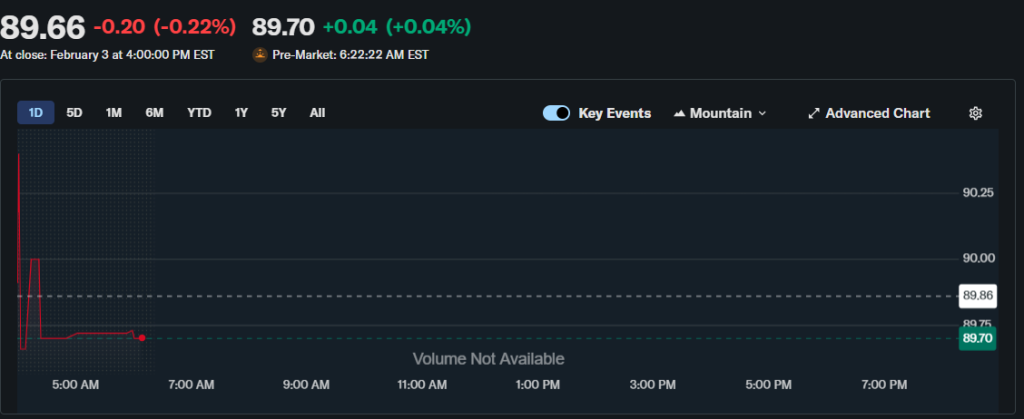
Task: Click the At close February 3 text
Action: coord(107,55)
